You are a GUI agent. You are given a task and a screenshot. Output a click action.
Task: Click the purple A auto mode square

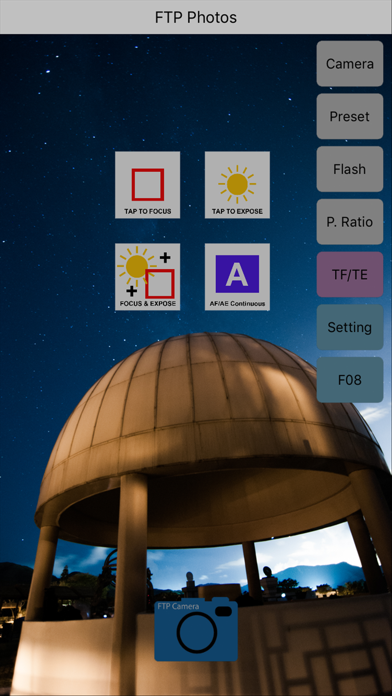tap(237, 274)
